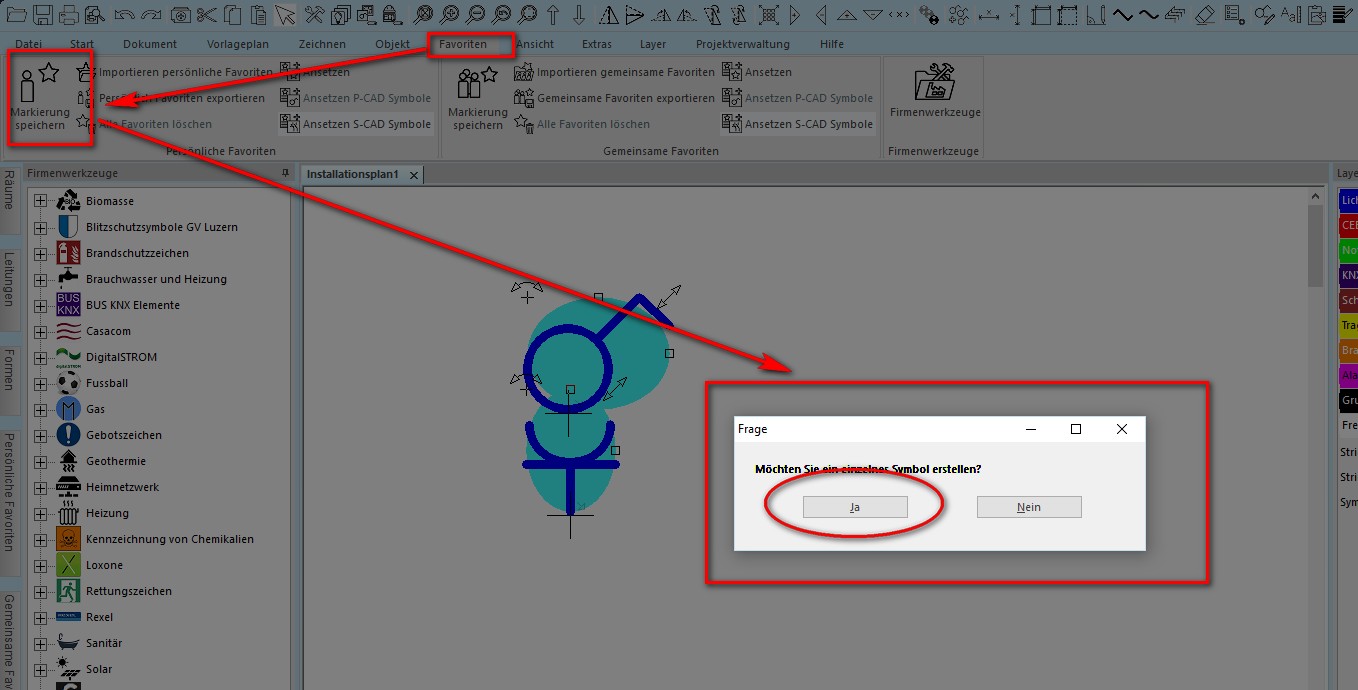
Task: Open the Favoriten ribbon tab
Action: 463,44
